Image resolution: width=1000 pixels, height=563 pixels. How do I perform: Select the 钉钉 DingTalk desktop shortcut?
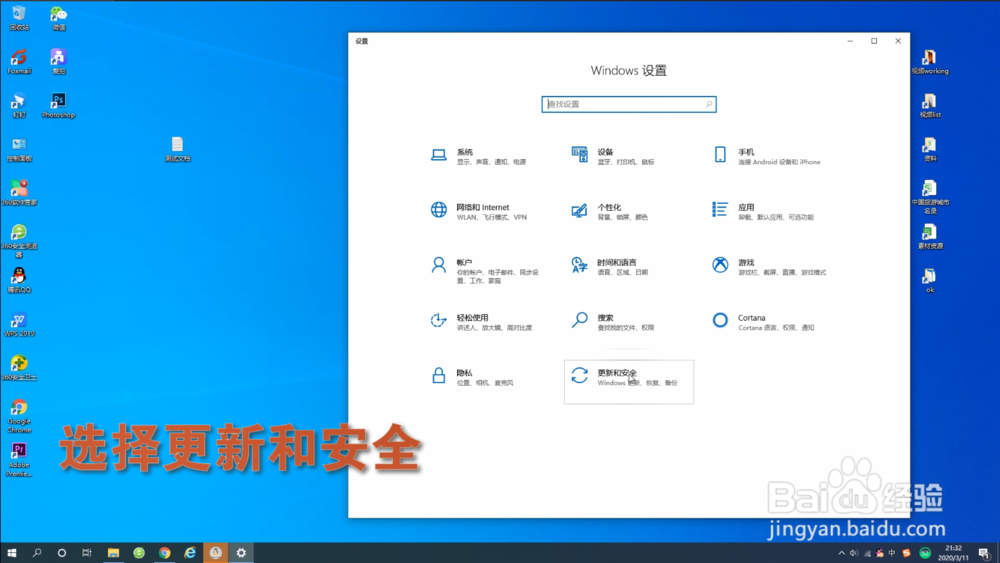pos(19,105)
